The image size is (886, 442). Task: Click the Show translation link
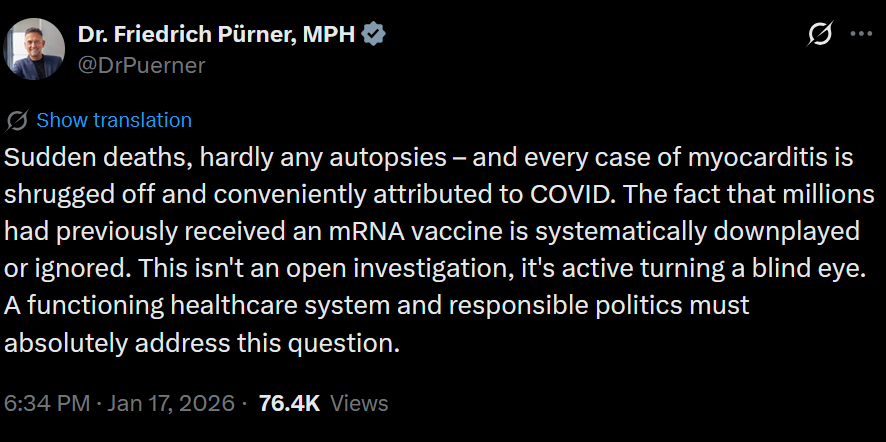[x=114, y=121]
